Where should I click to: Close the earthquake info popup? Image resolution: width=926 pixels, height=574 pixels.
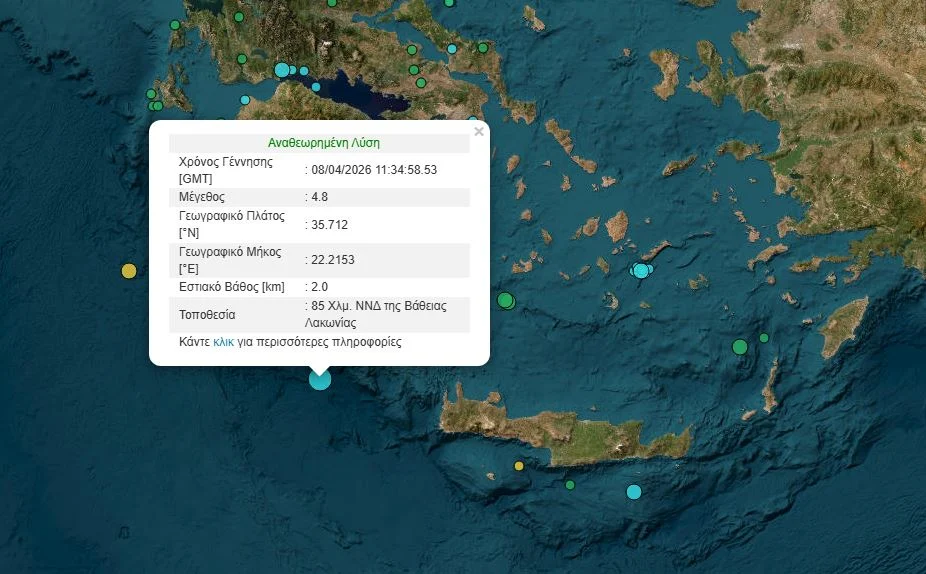pyautogui.click(x=478, y=131)
